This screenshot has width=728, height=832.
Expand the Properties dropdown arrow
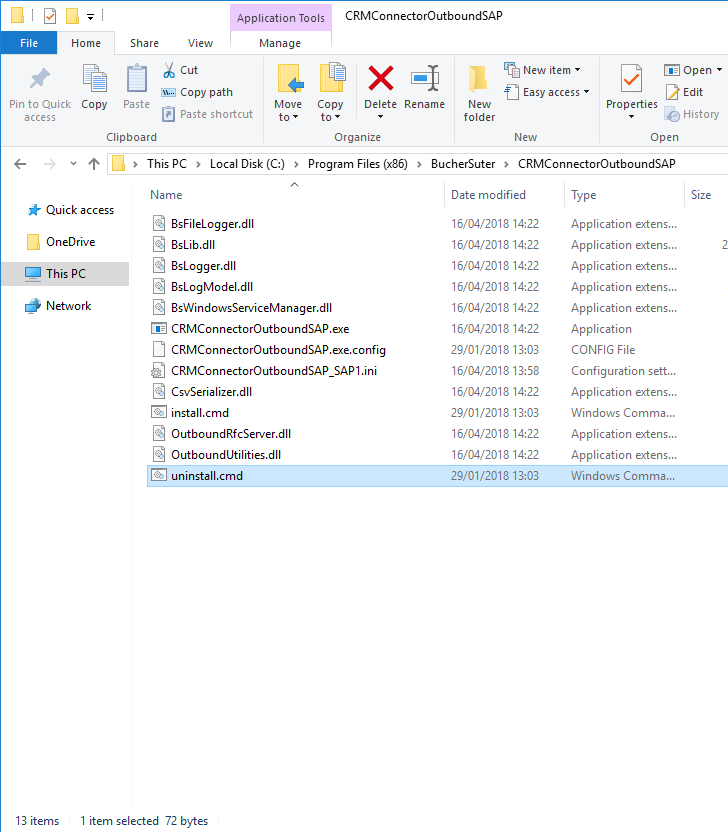click(x=631, y=117)
